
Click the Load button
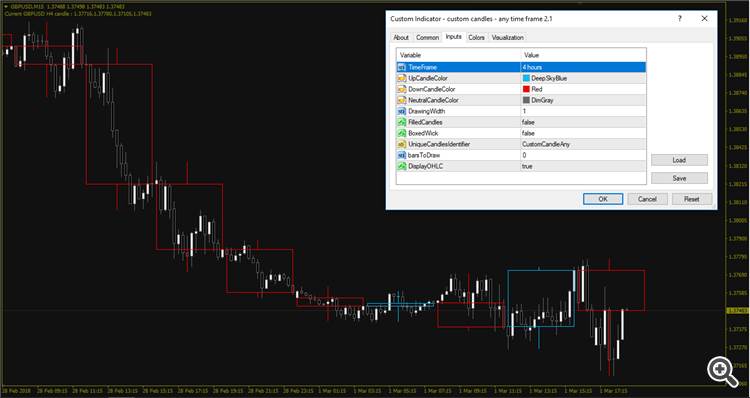click(679, 160)
